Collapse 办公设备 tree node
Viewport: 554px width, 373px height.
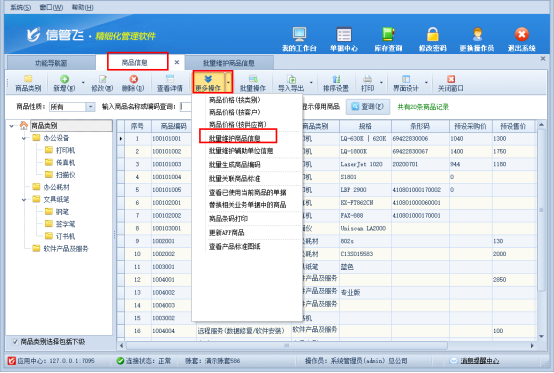(x=24, y=138)
